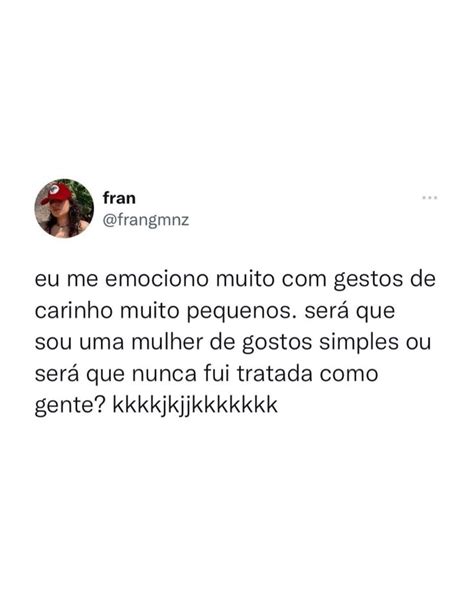Screen dimensions: 474x591
Task: Click the word "gostos" in the third line
Action: click(277, 344)
